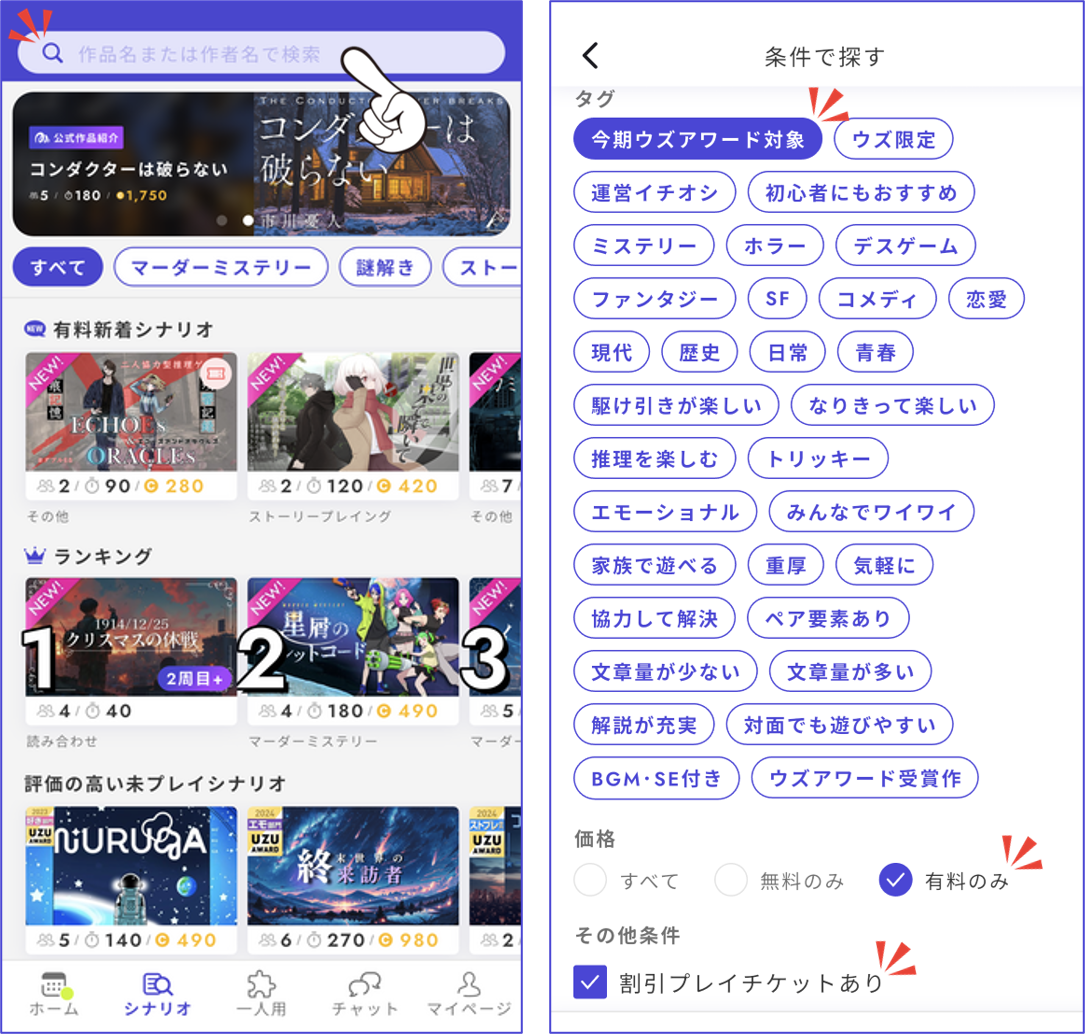The height and width of the screenshot is (1034, 1085).
Task: Select the 無料のみ price radio button
Action: tap(731, 880)
